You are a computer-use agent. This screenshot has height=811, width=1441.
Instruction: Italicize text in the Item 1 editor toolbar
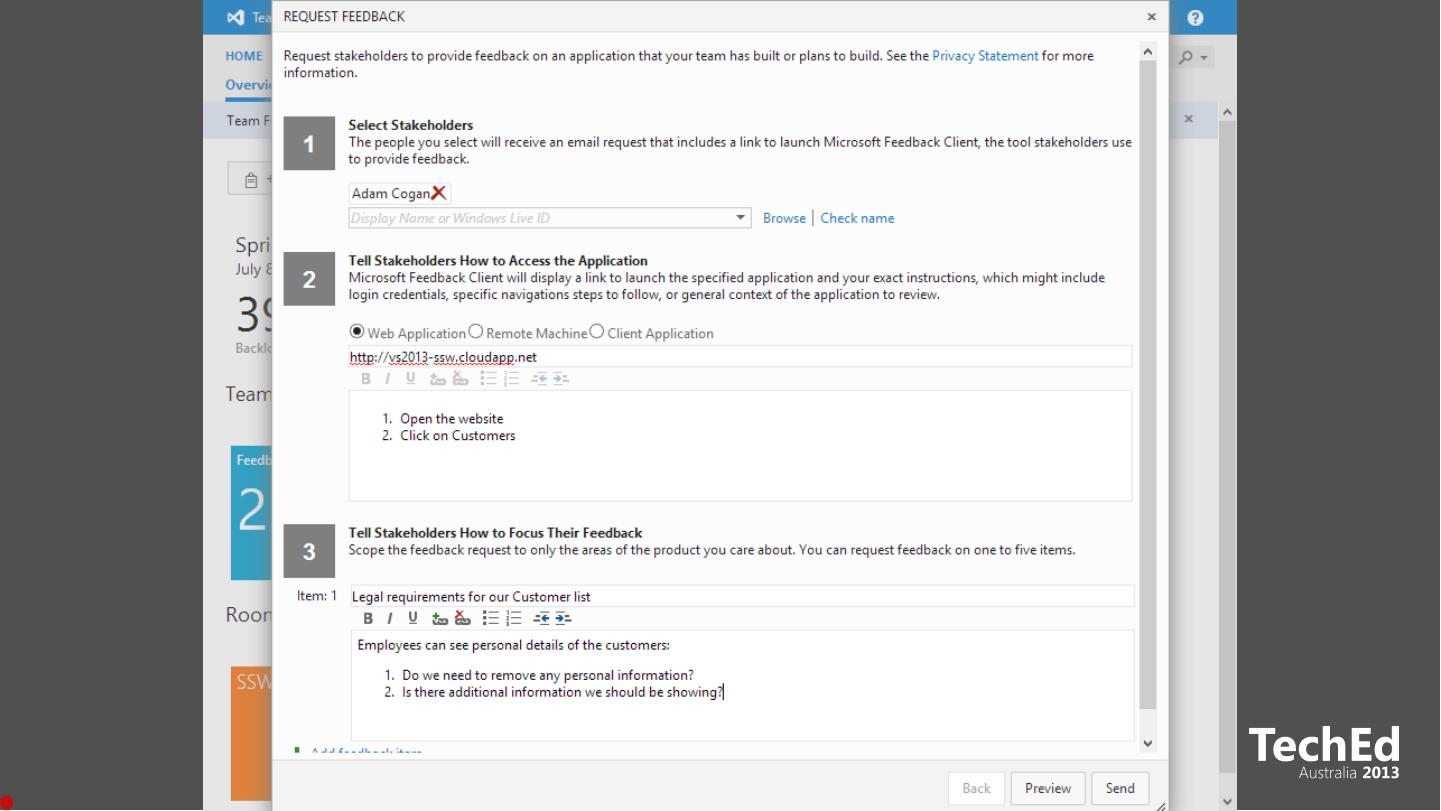coord(389,619)
